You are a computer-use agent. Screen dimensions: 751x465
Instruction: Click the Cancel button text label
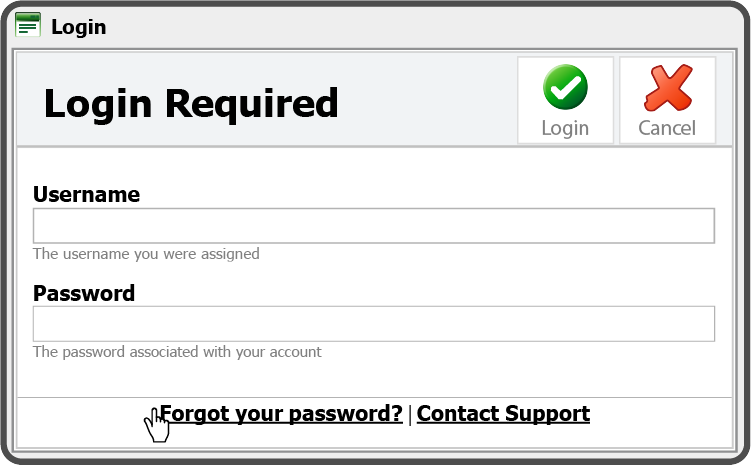[667, 128]
